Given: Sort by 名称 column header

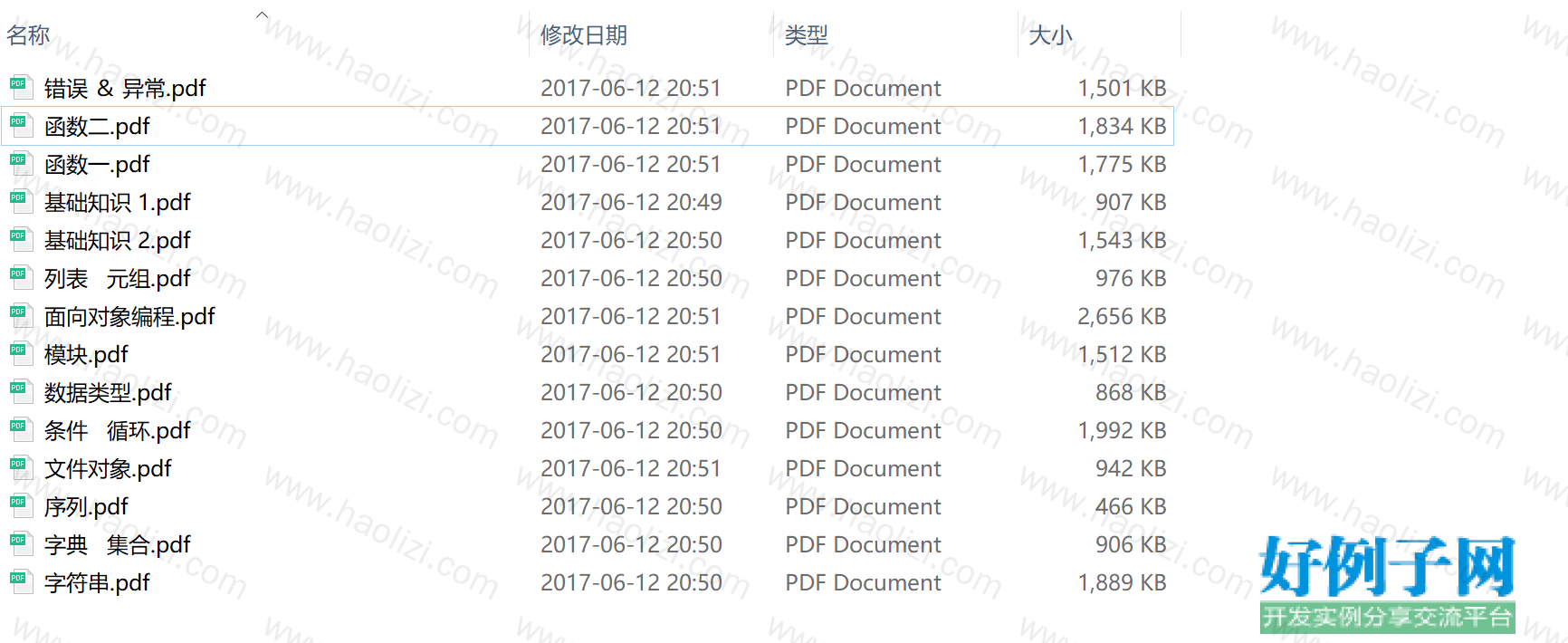Looking at the screenshot, I should tap(28, 35).
